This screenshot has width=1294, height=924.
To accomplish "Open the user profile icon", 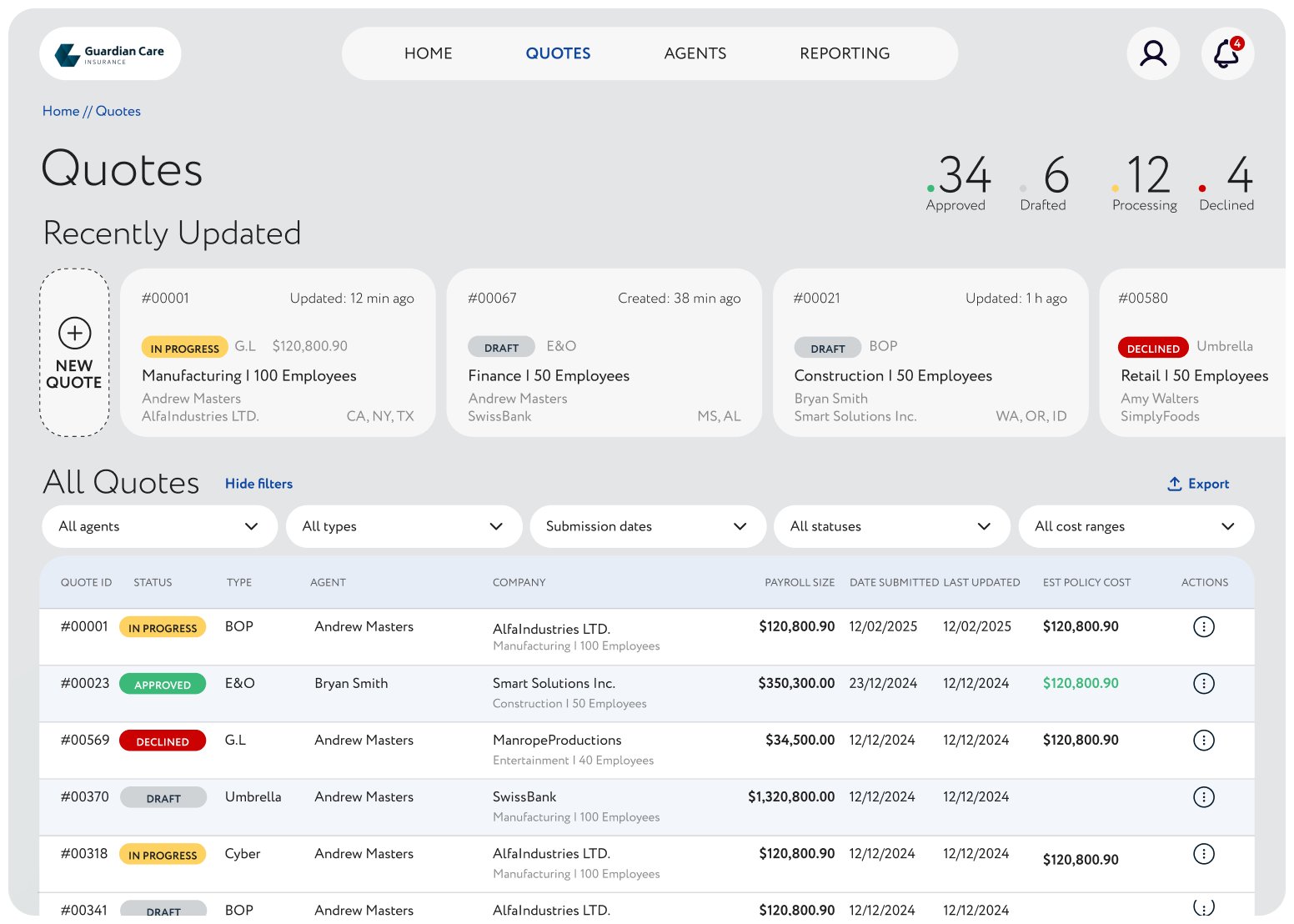I will pyautogui.click(x=1153, y=53).
